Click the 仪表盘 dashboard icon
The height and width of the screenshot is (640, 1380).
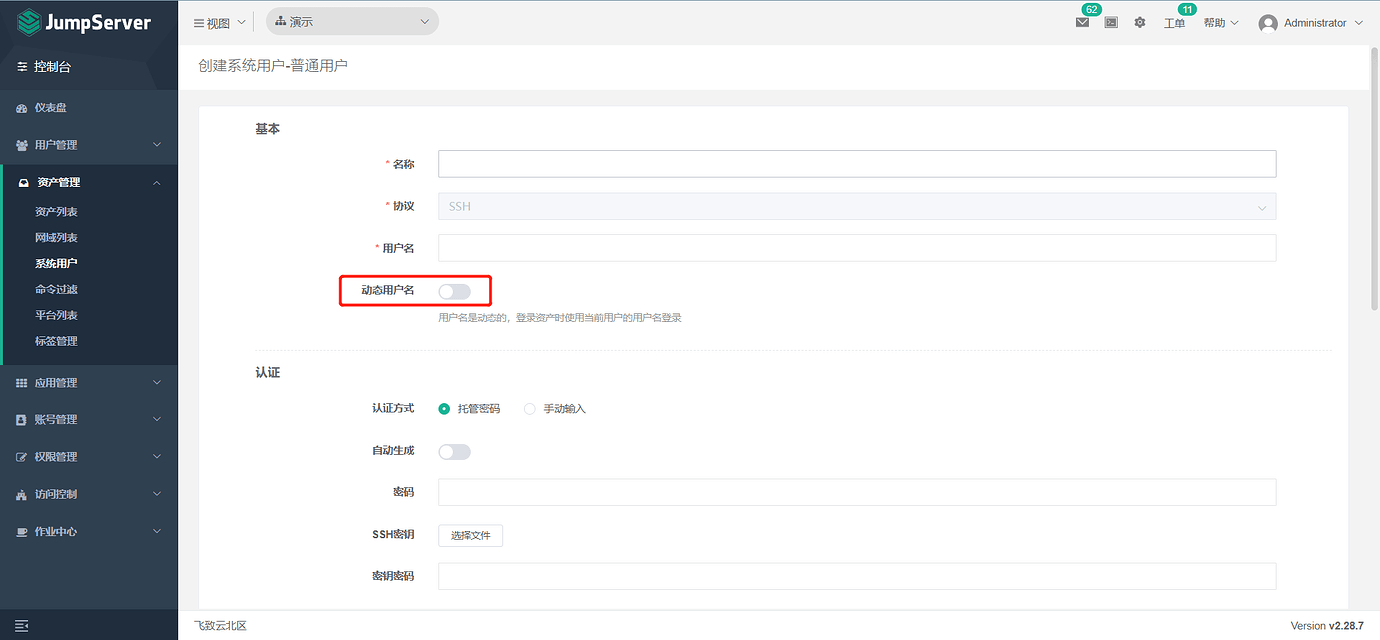22,108
